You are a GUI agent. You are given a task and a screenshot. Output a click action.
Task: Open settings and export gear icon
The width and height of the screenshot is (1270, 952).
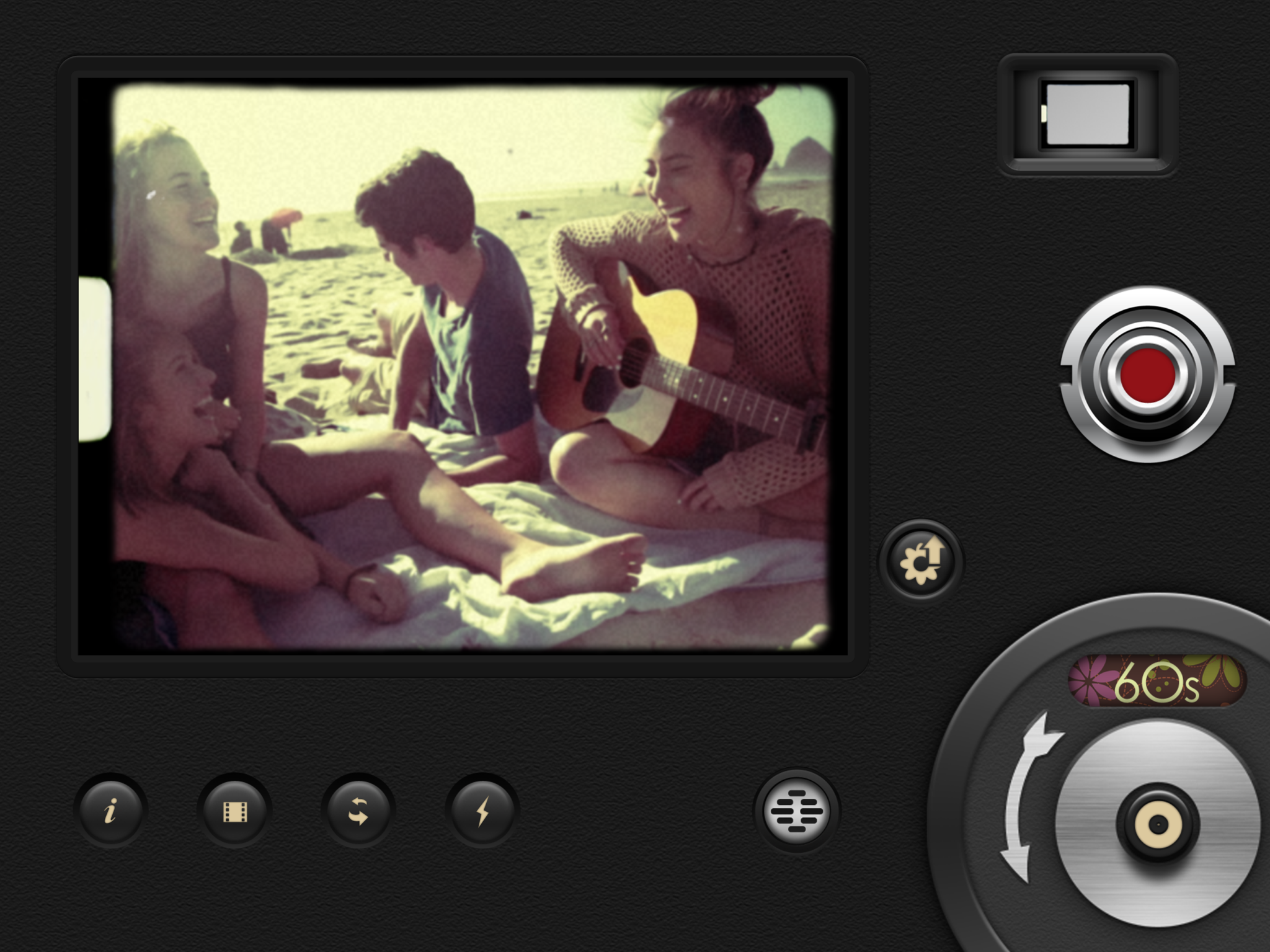tap(921, 561)
